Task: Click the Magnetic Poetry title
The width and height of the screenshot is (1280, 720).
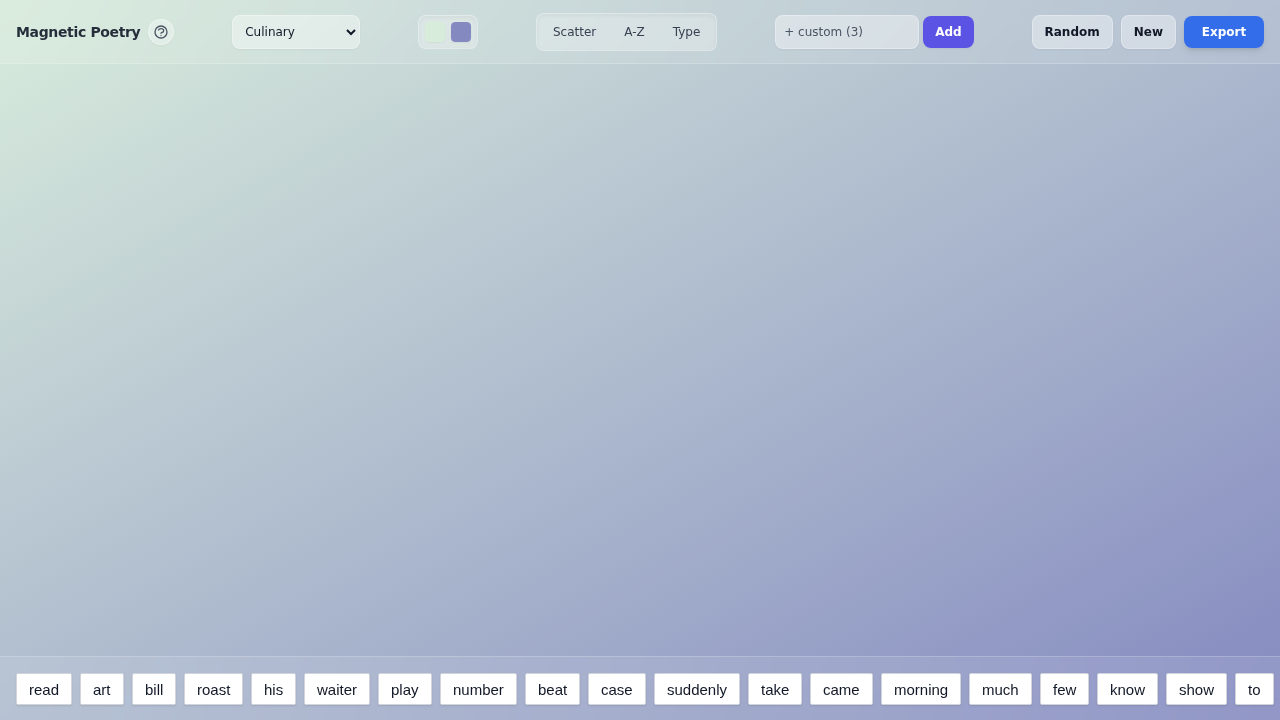Action: [x=78, y=32]
